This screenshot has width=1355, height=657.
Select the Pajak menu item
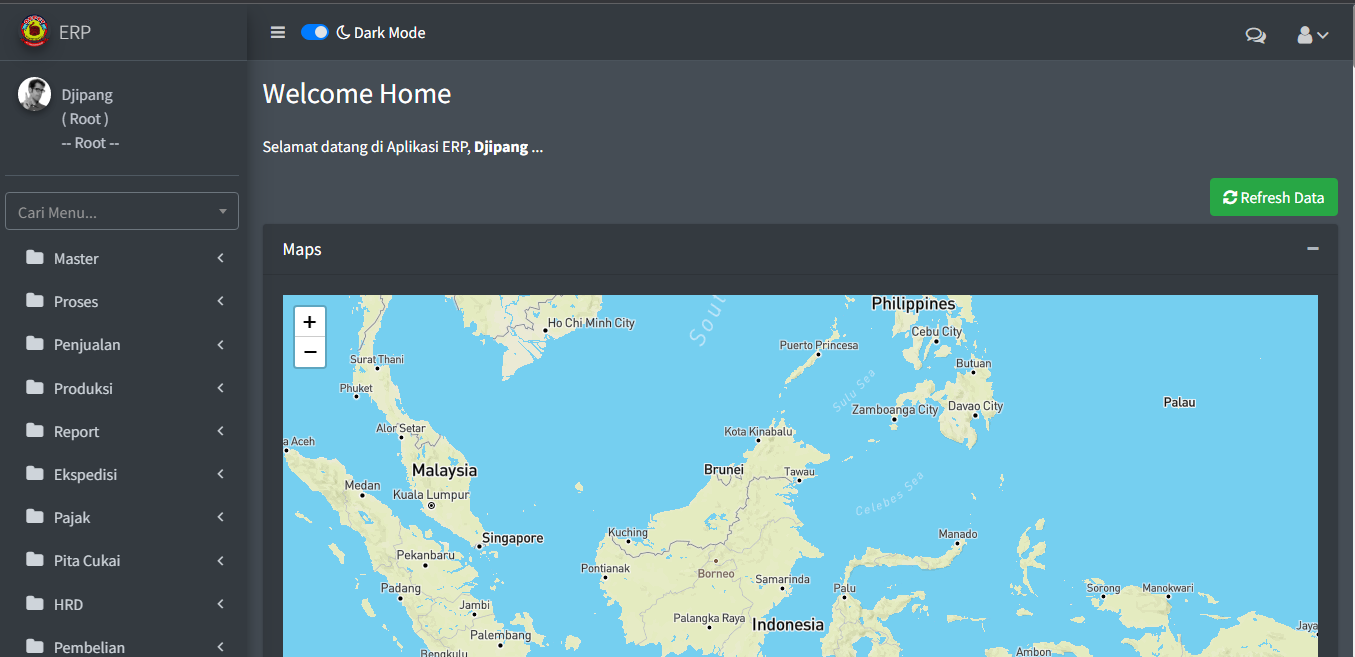(x=72, y=518)
